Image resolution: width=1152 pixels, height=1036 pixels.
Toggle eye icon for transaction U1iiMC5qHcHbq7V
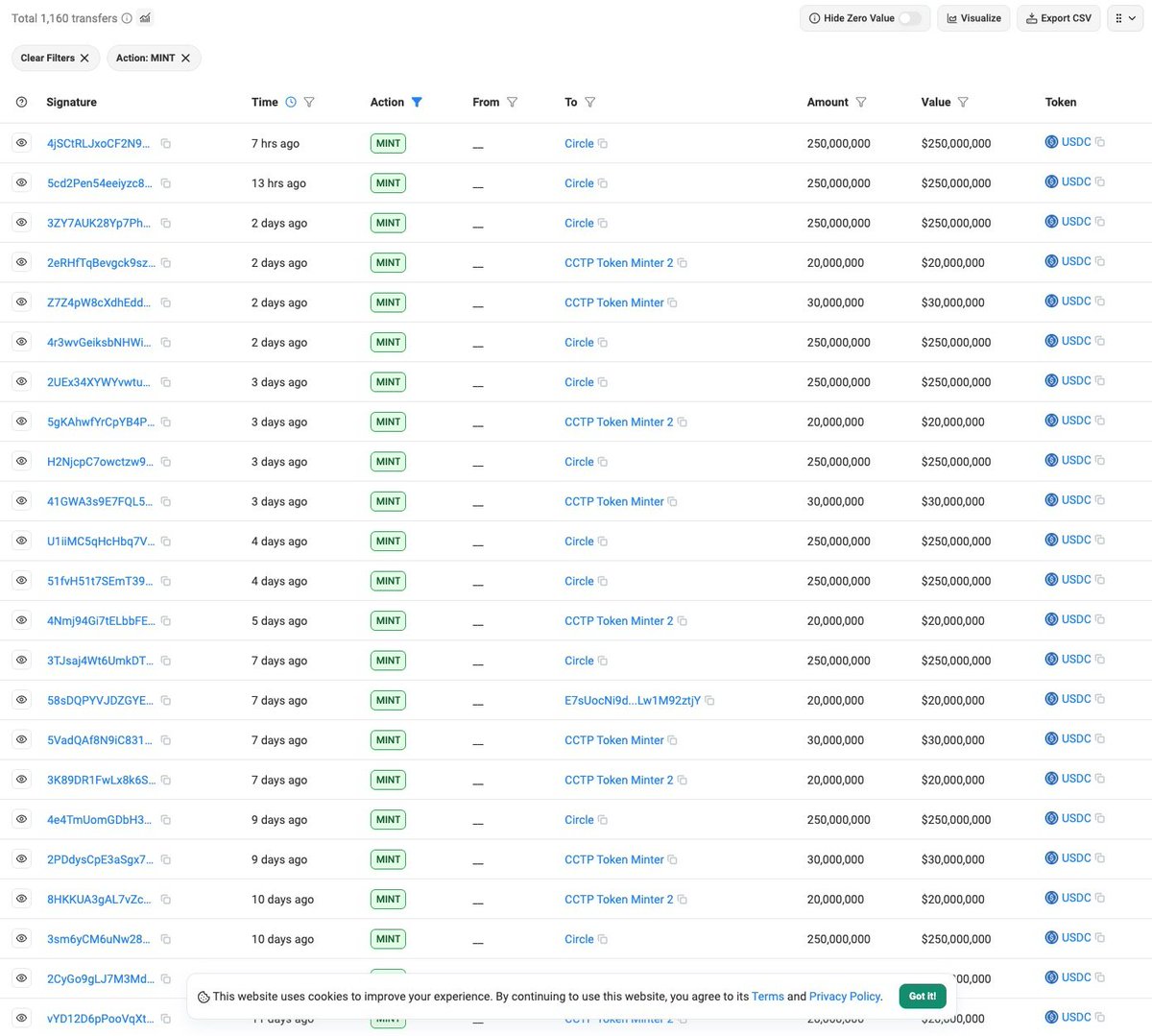pos(21,541)
